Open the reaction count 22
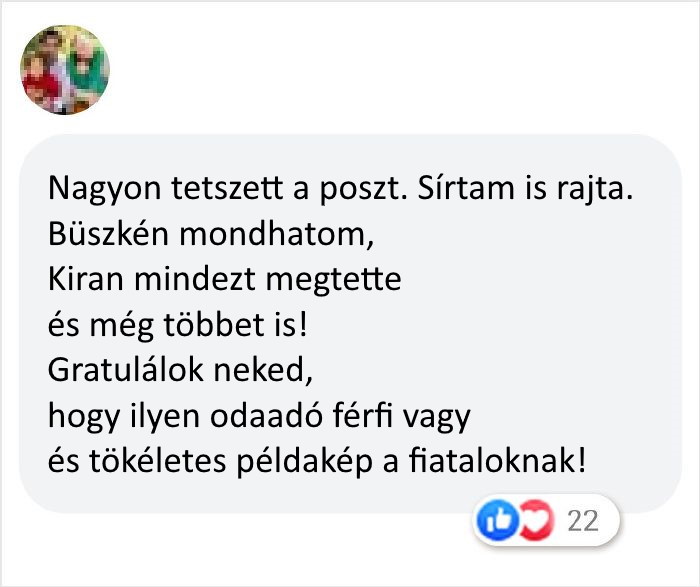The width and height of the screenshot is (700, 587). [x=581, y=521]
